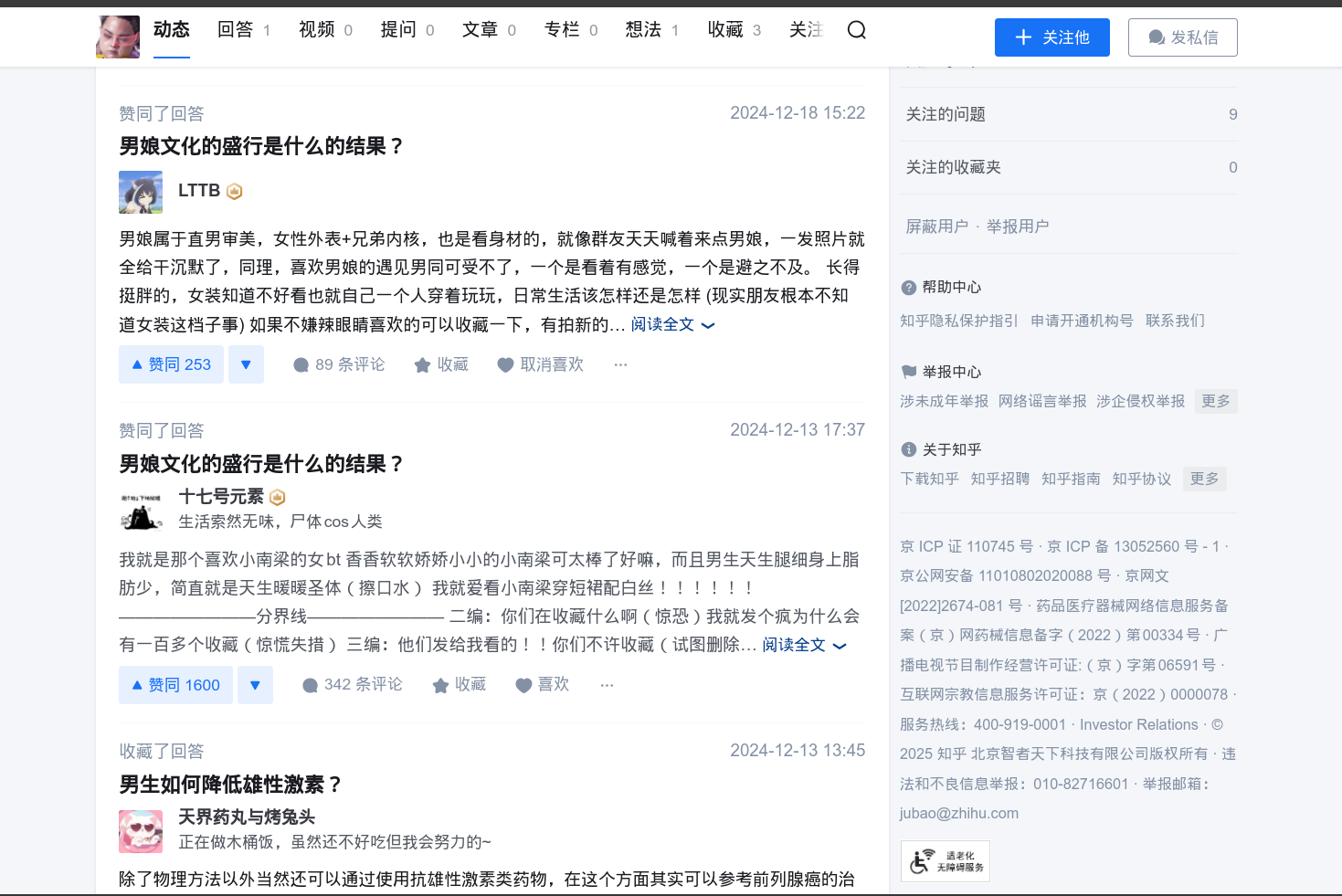Upvote the answer with 赞同 253

(x=171, y=364)
